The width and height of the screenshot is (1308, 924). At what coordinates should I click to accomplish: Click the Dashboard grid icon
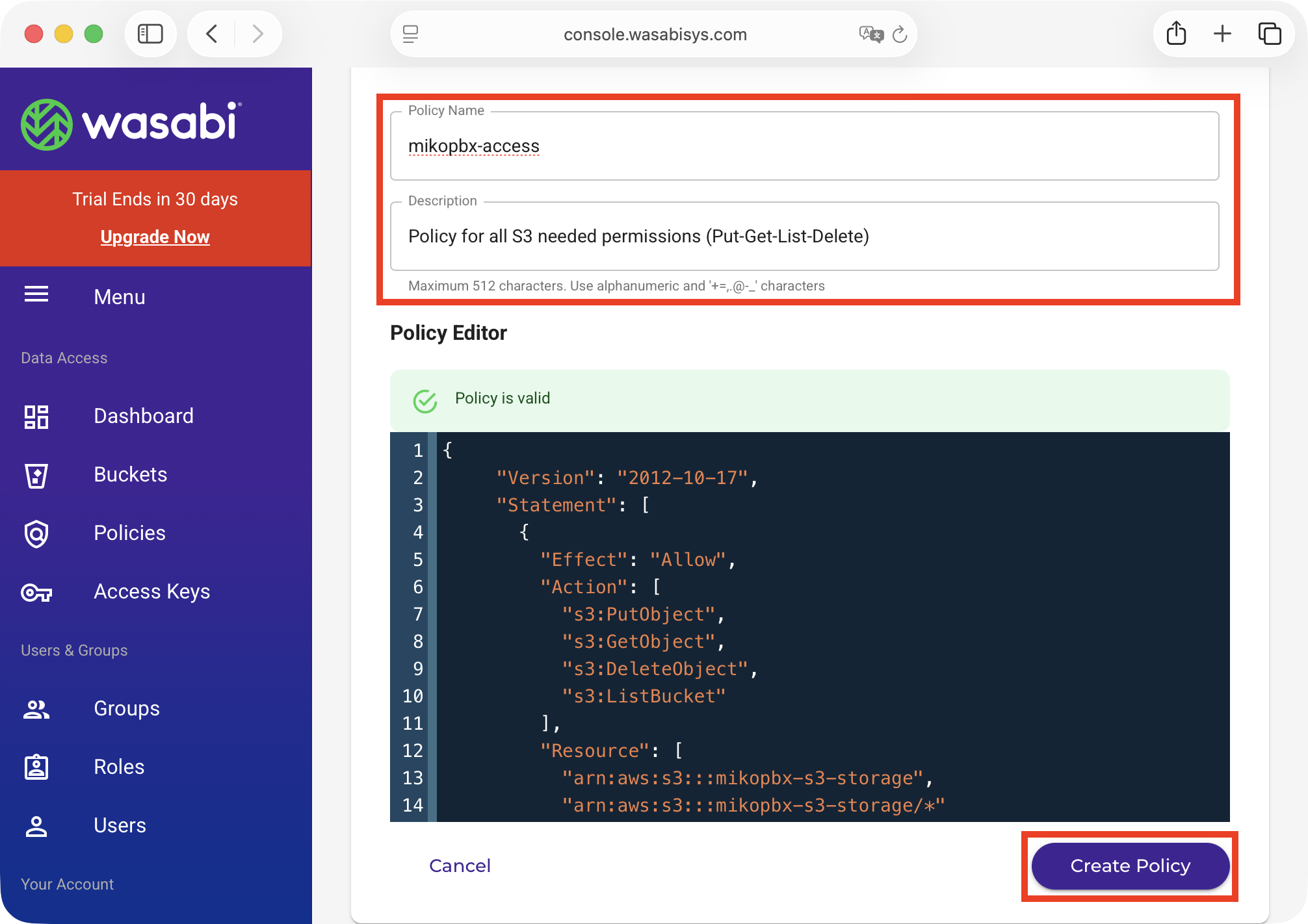point(36,417)
